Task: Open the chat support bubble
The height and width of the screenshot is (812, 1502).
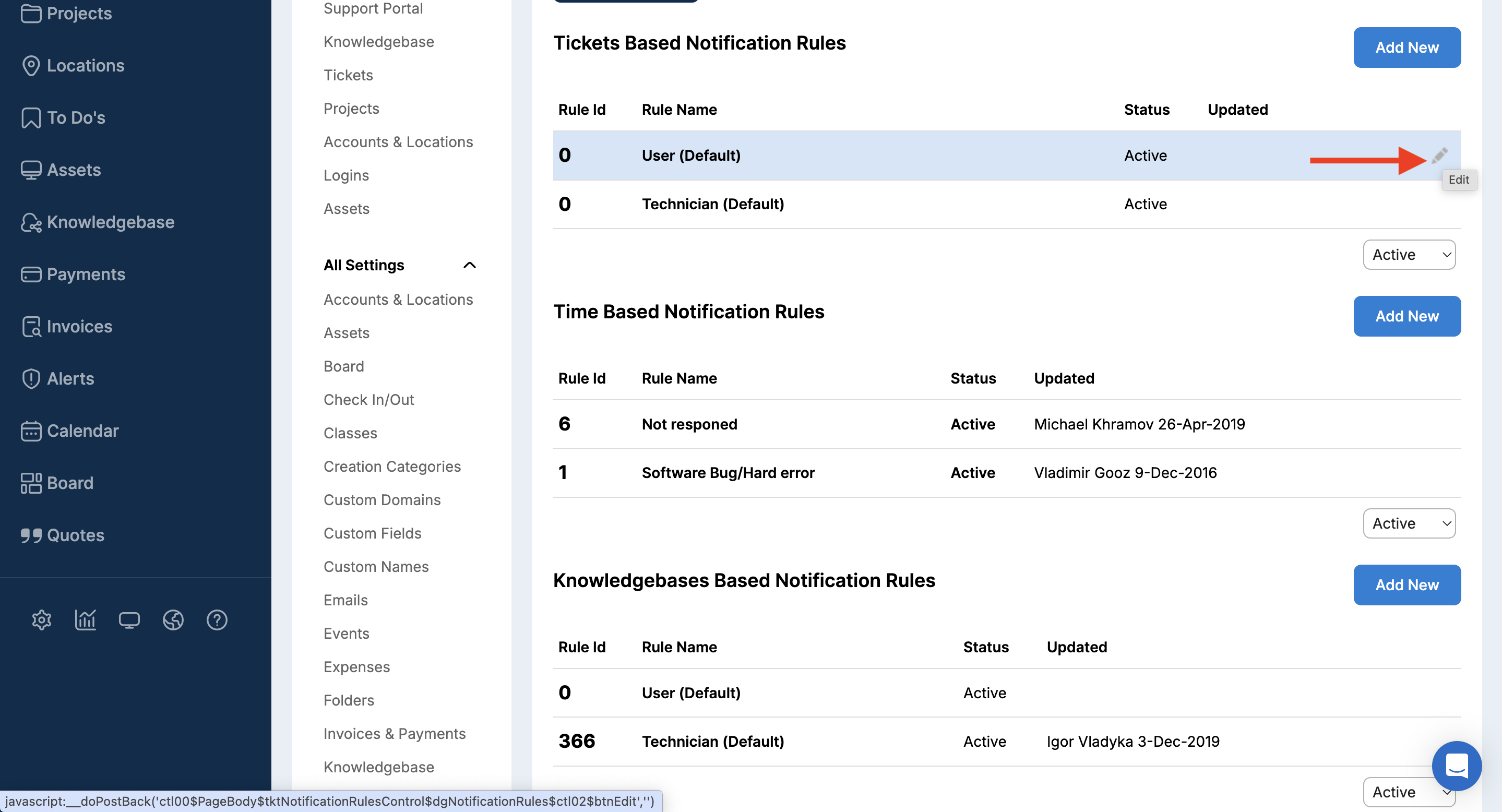Action: tap(1456, 765)
